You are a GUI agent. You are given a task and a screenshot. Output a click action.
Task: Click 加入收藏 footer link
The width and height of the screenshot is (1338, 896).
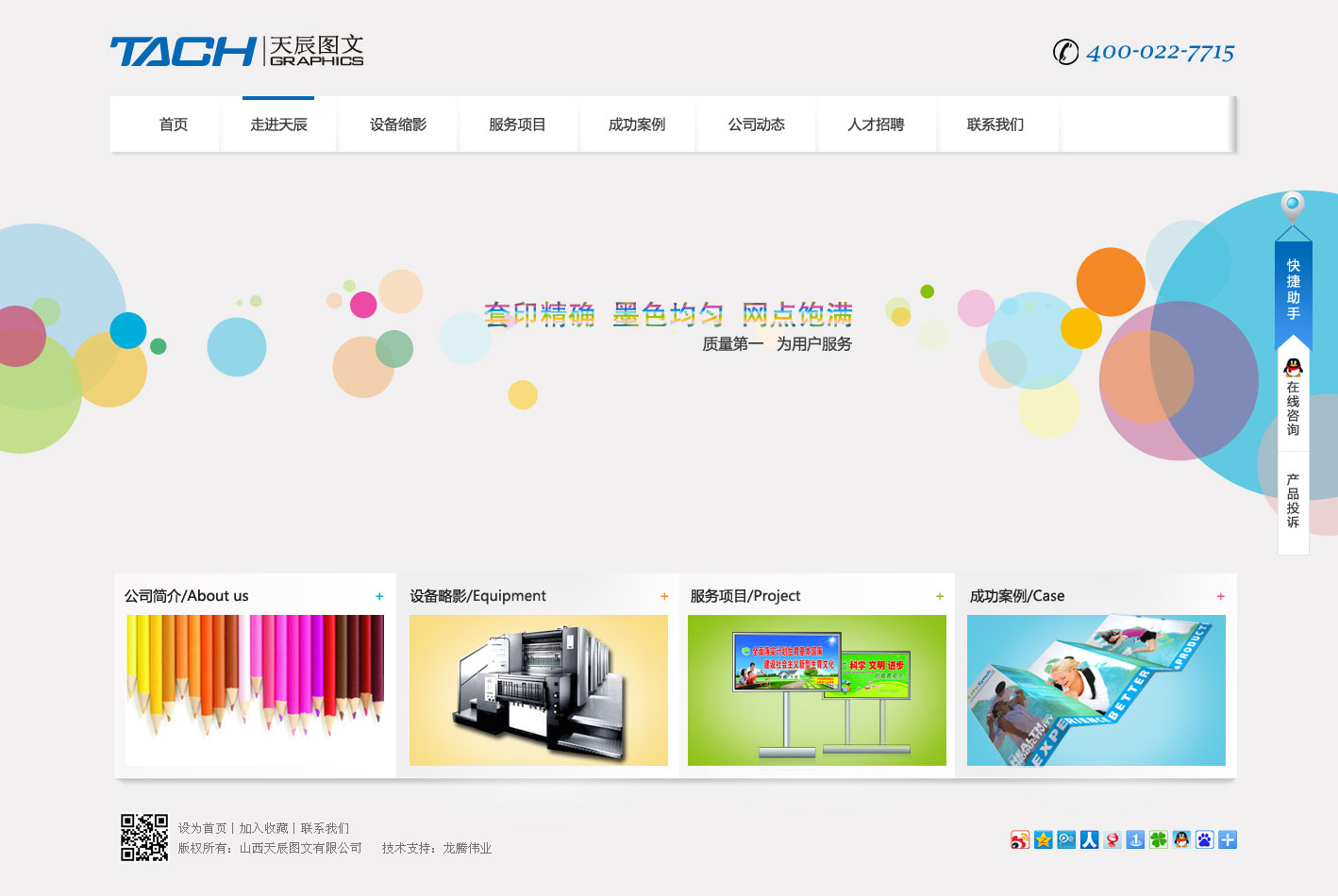pyautogui.click(x=263, y=828)
